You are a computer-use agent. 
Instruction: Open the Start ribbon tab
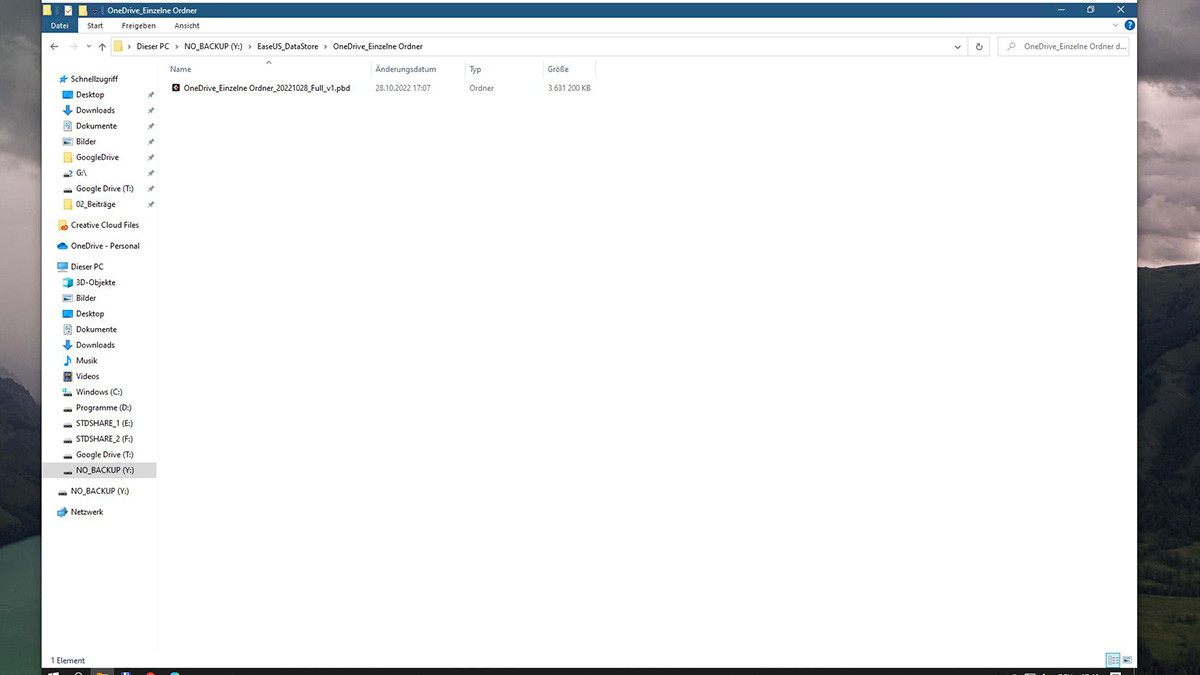point(95,25)
